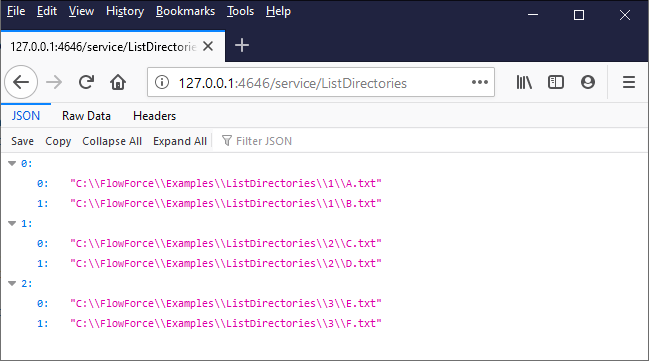Select the A.txt path string
Image resolution: width=649 pixels, height=361 pixels.
226,183
